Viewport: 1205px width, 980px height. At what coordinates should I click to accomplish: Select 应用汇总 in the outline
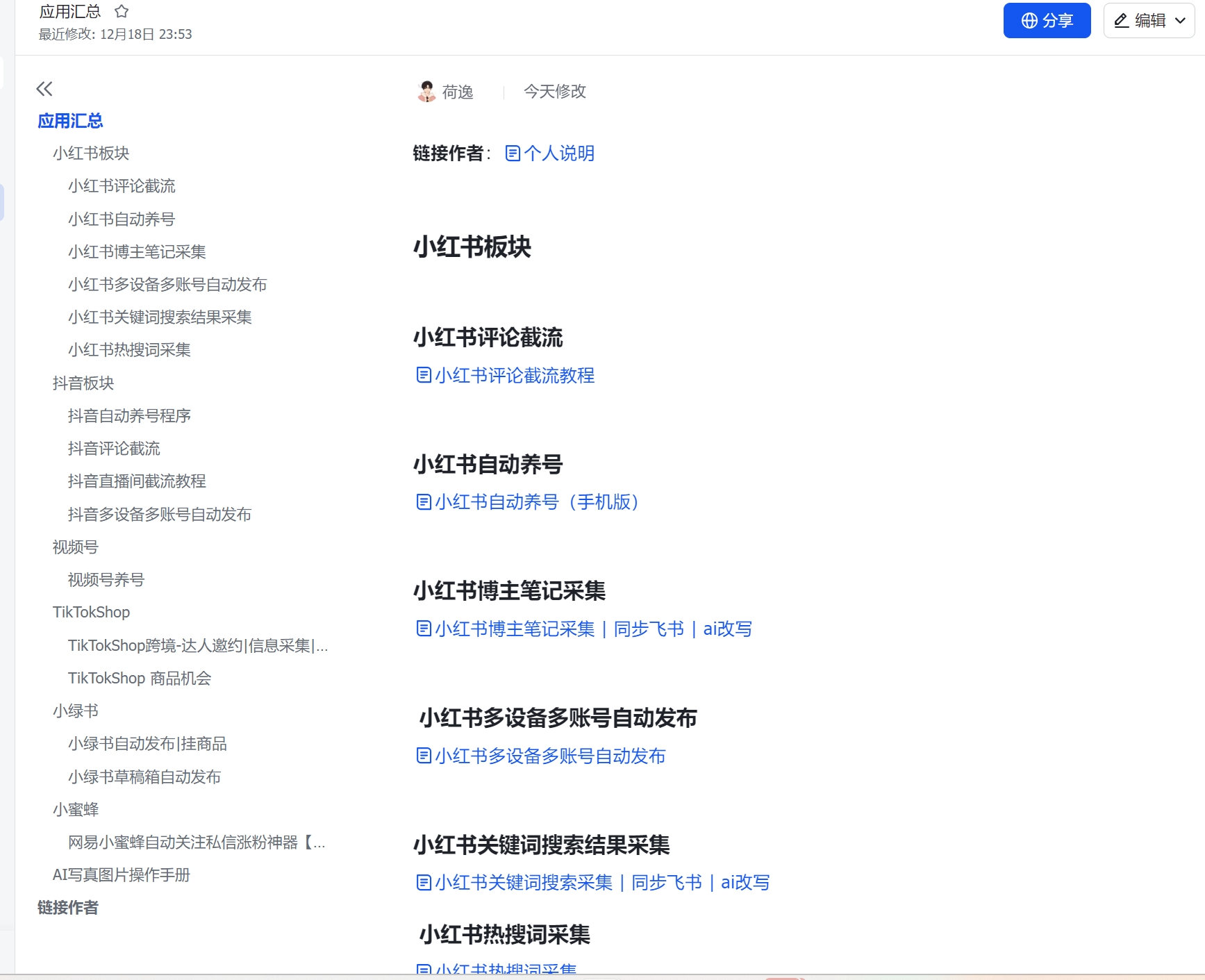coord(70,121)
